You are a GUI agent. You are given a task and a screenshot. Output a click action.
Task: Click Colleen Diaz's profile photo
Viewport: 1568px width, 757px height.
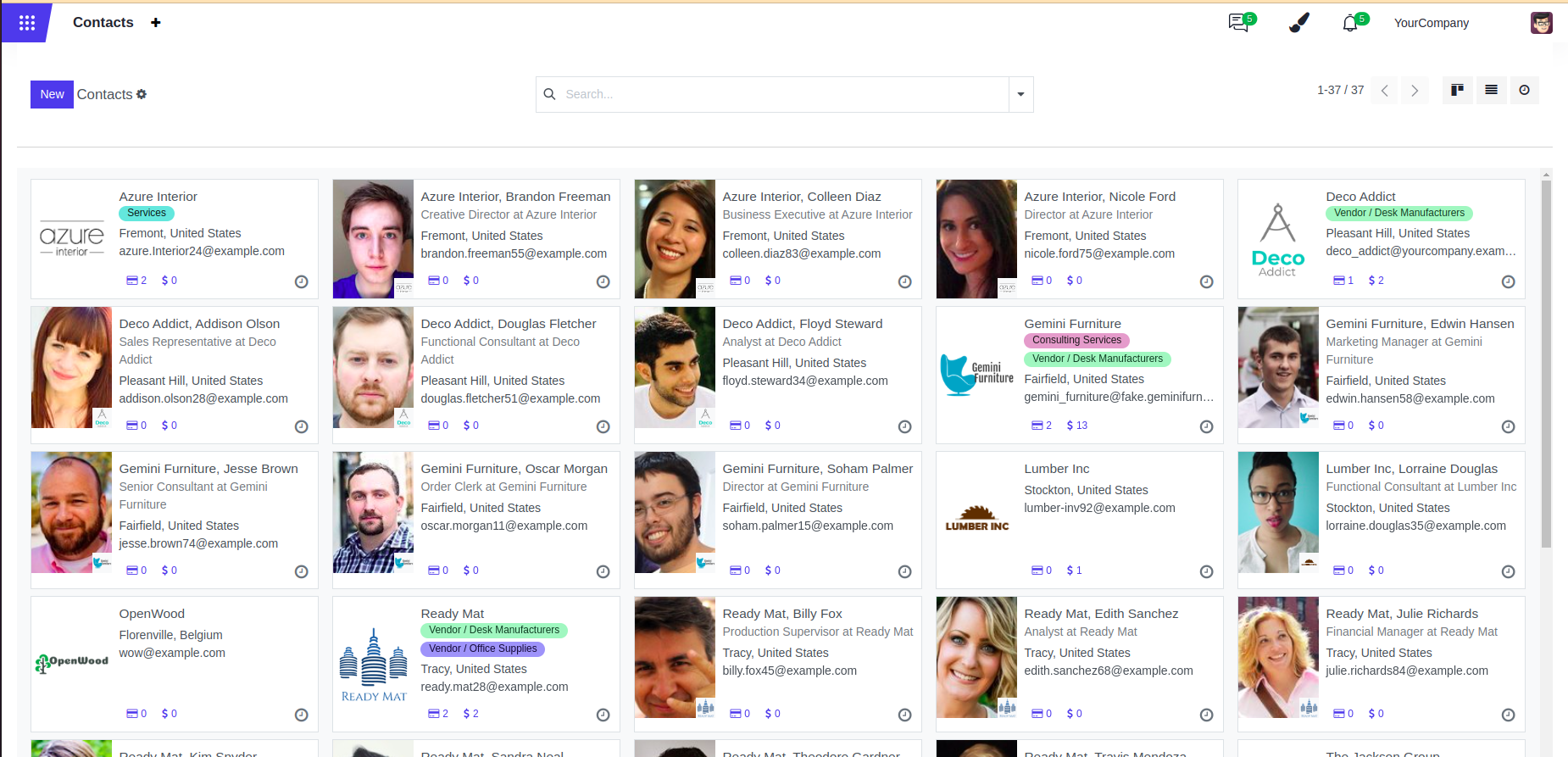[675, 239]
